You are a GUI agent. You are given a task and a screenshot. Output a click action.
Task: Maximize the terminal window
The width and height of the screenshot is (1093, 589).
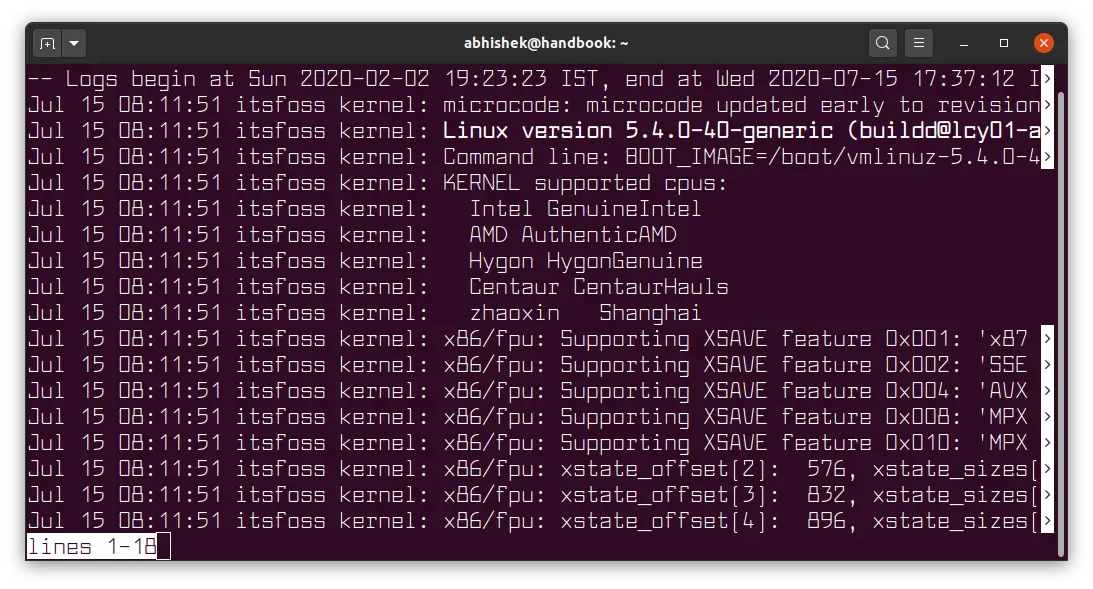click(1004, 44)
